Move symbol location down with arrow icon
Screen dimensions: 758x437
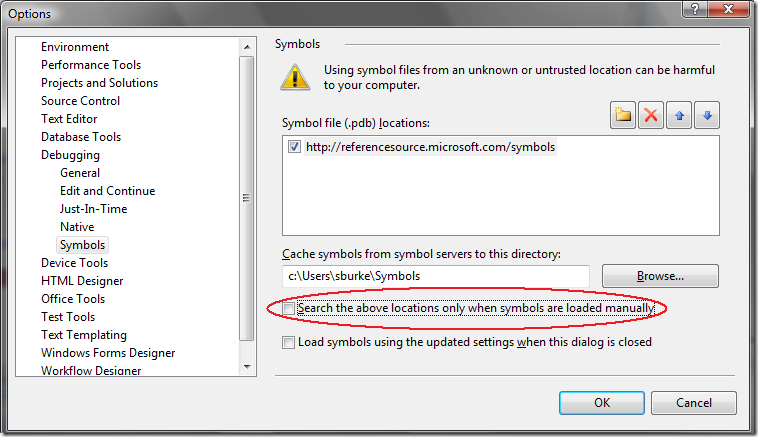coord(707,115)
